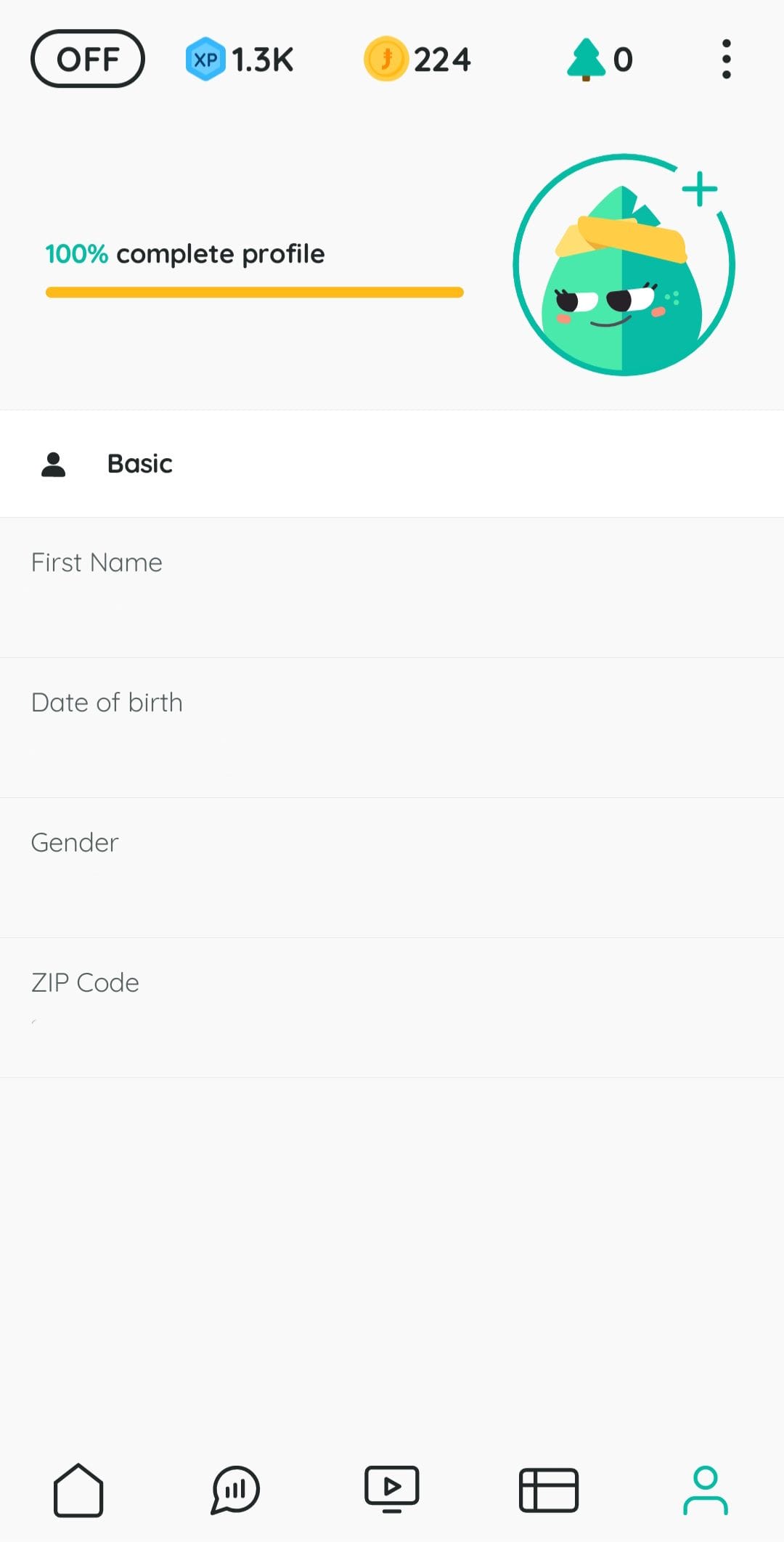The image size is (784, 1542).
Task: Open the survey chat bubble tab
Action: (x=235, y=1490)
